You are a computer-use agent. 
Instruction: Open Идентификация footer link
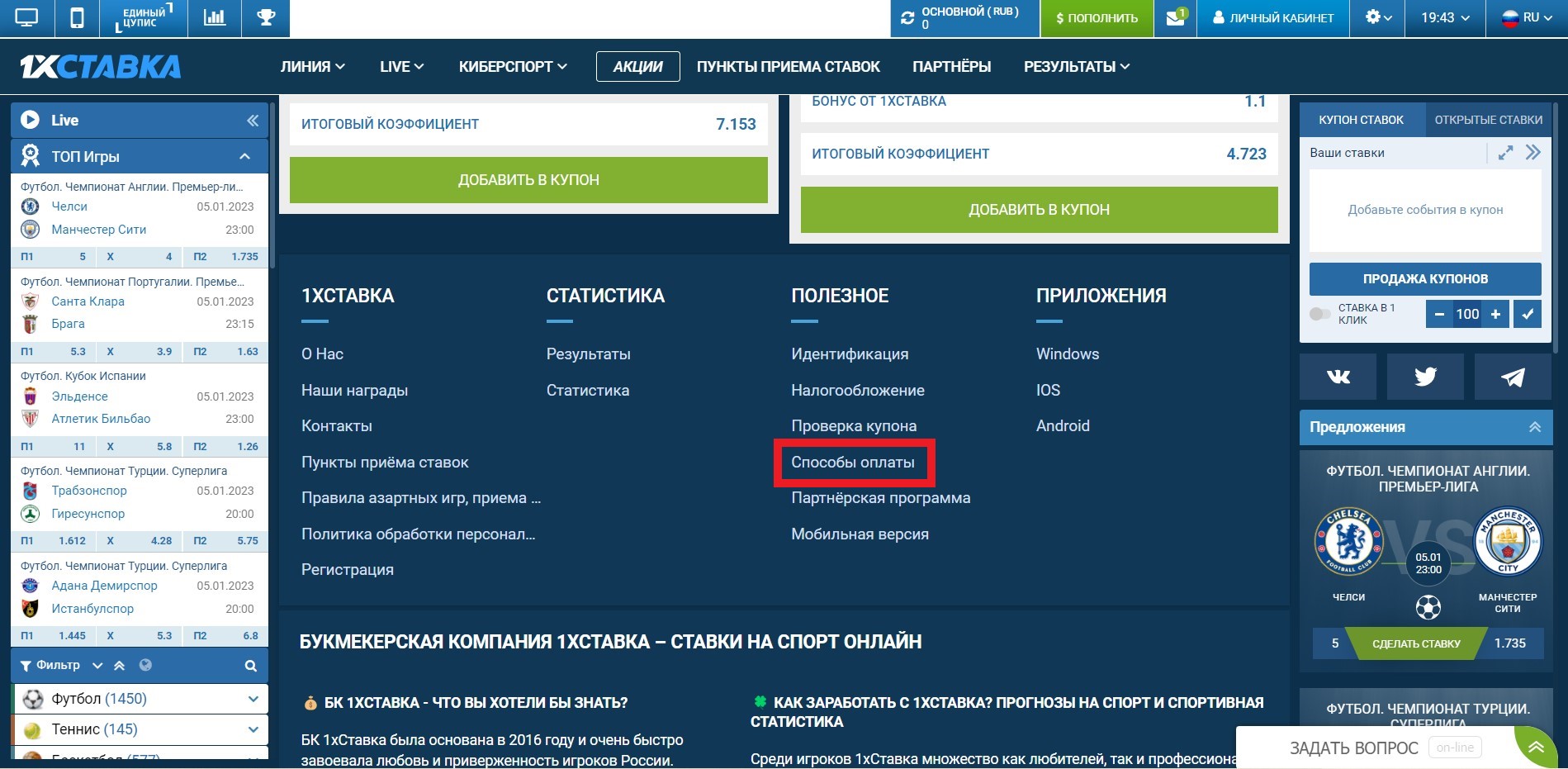[x=850, y=354]
